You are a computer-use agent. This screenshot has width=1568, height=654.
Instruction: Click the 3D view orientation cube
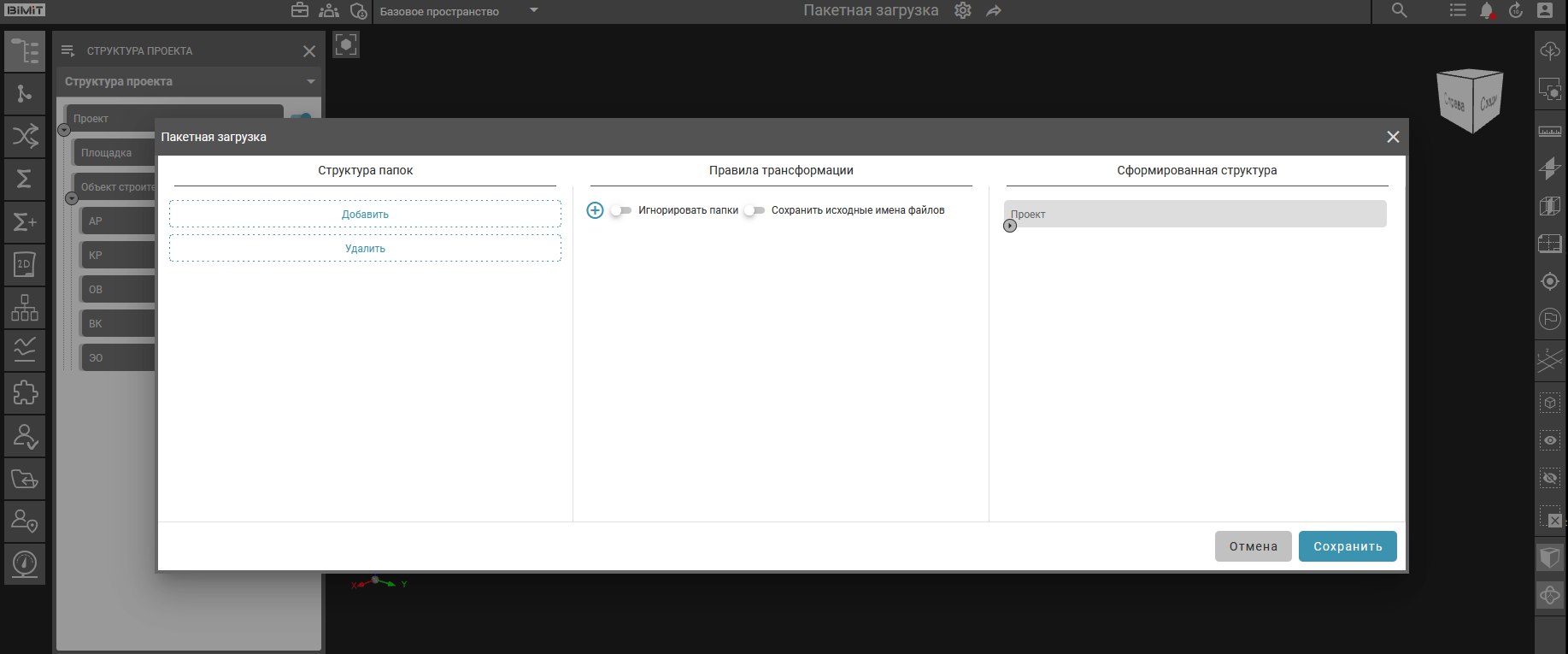click(1470, 101)
